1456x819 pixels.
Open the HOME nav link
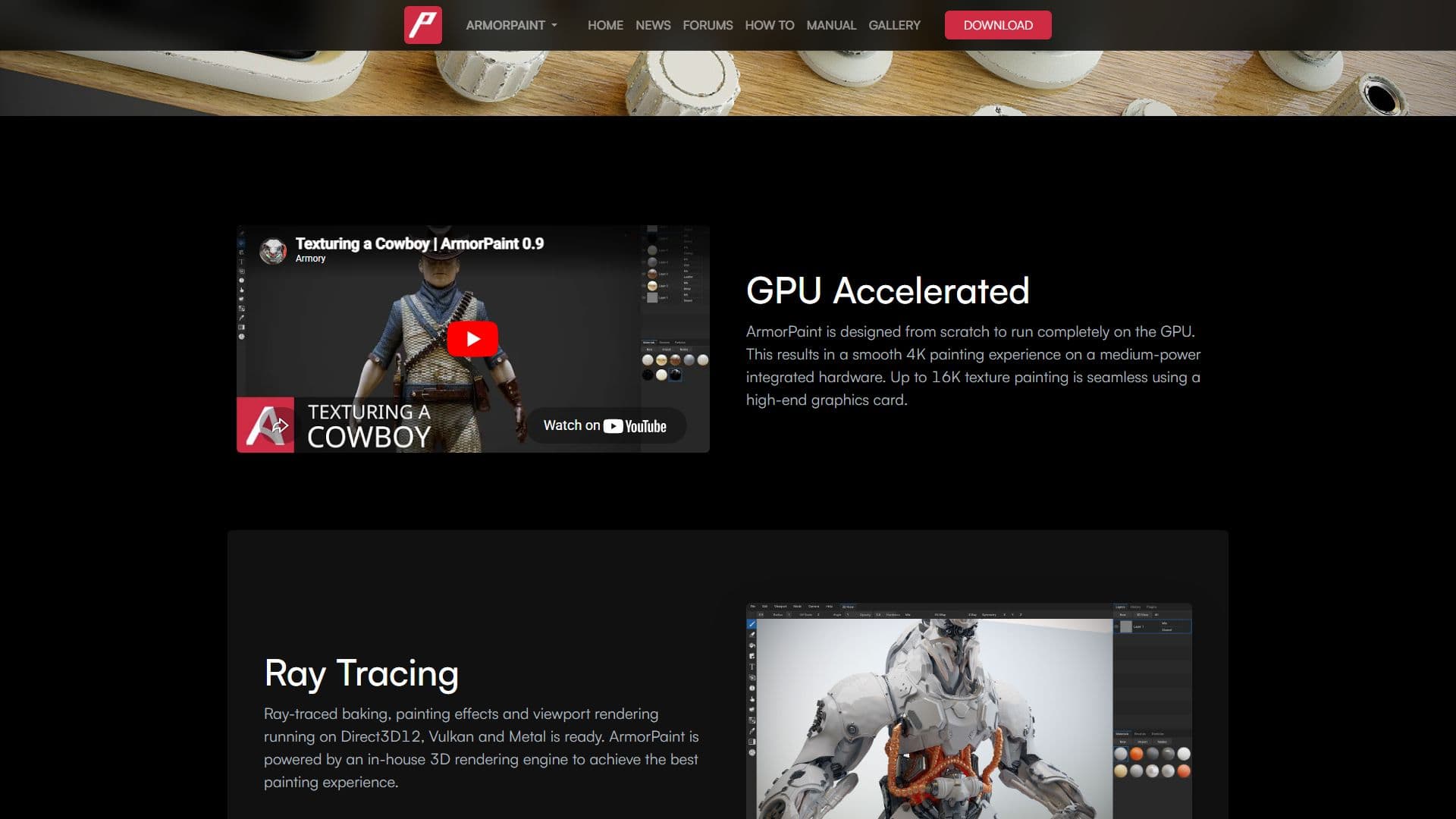click(x=605, y=25)
